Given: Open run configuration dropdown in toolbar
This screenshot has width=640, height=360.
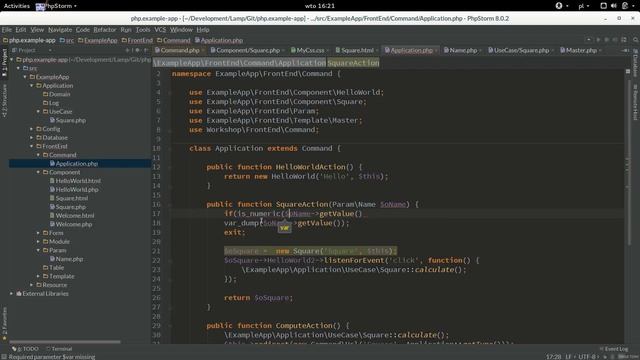Looking at the screenshot, I should point(589,40).
